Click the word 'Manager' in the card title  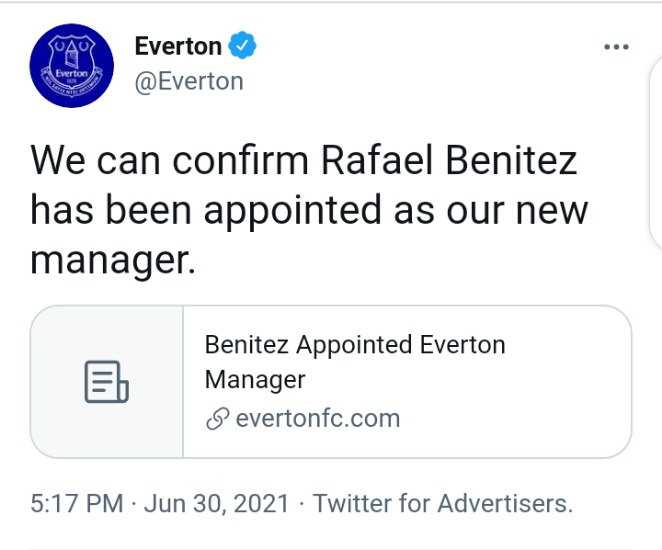[x=255, y=379]
